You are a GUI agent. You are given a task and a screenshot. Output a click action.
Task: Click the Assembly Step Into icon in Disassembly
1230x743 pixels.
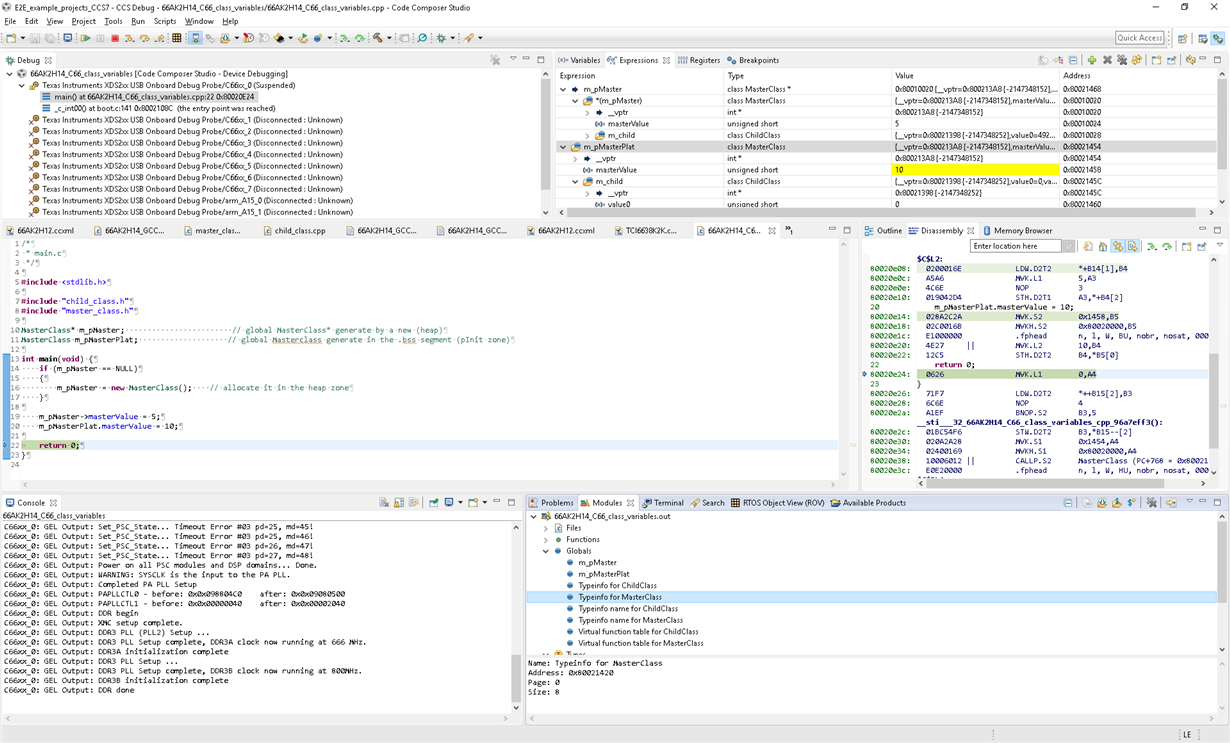click(x=1152, y=246)
